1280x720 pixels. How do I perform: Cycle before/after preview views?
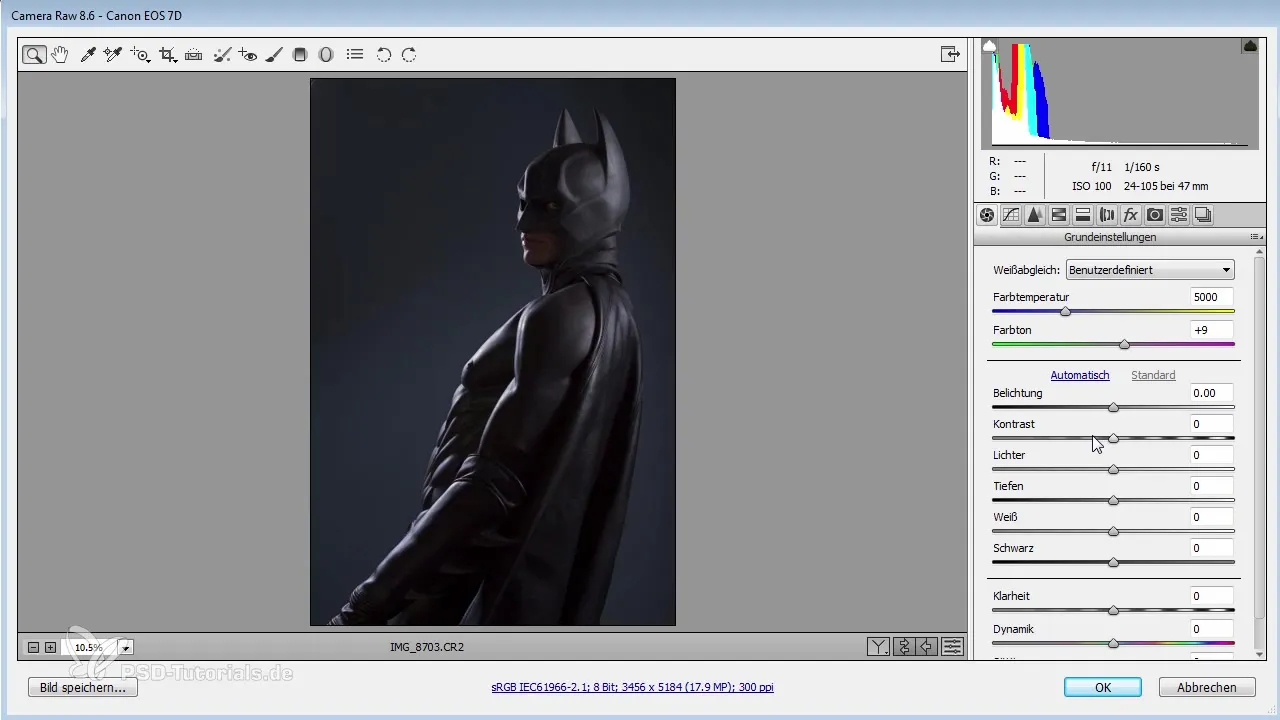pos(878,647)
